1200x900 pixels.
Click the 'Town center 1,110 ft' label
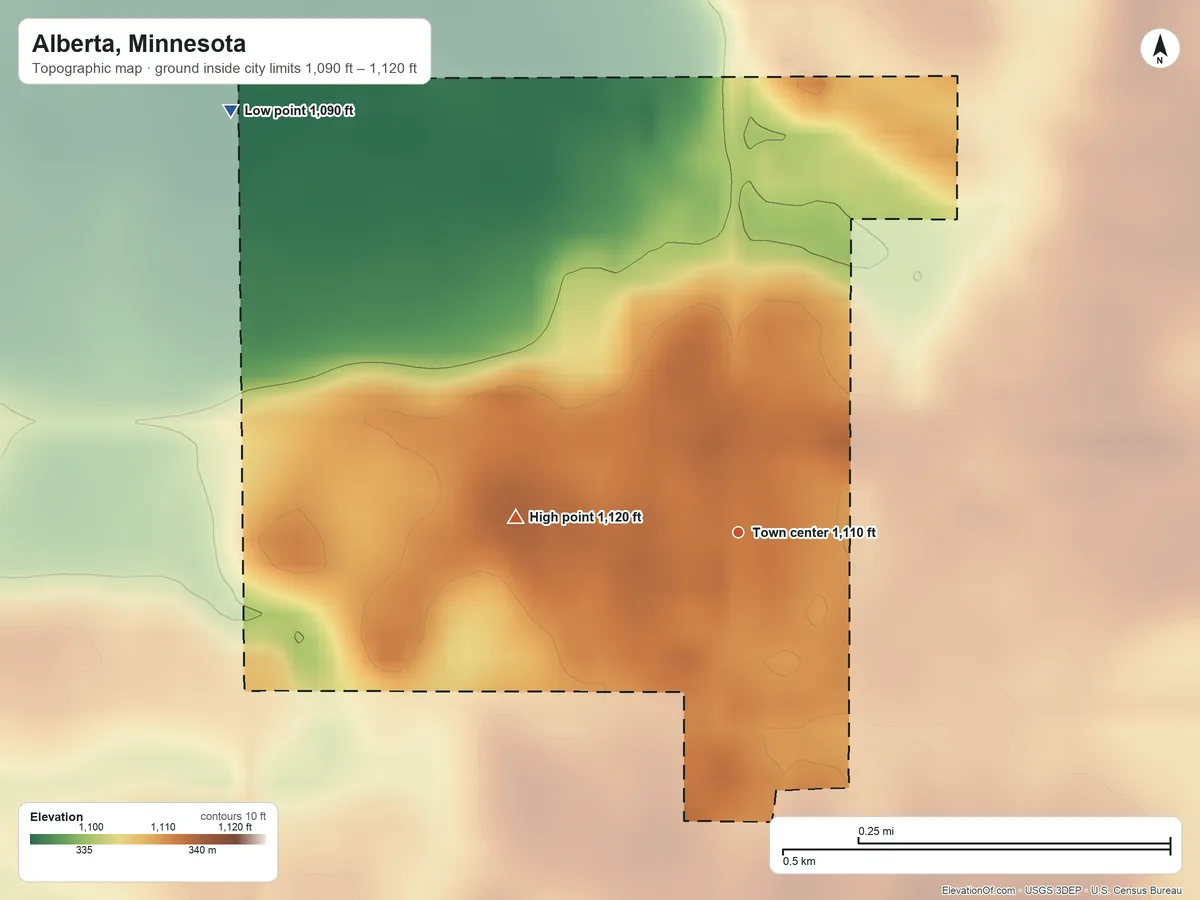(814, 533)
